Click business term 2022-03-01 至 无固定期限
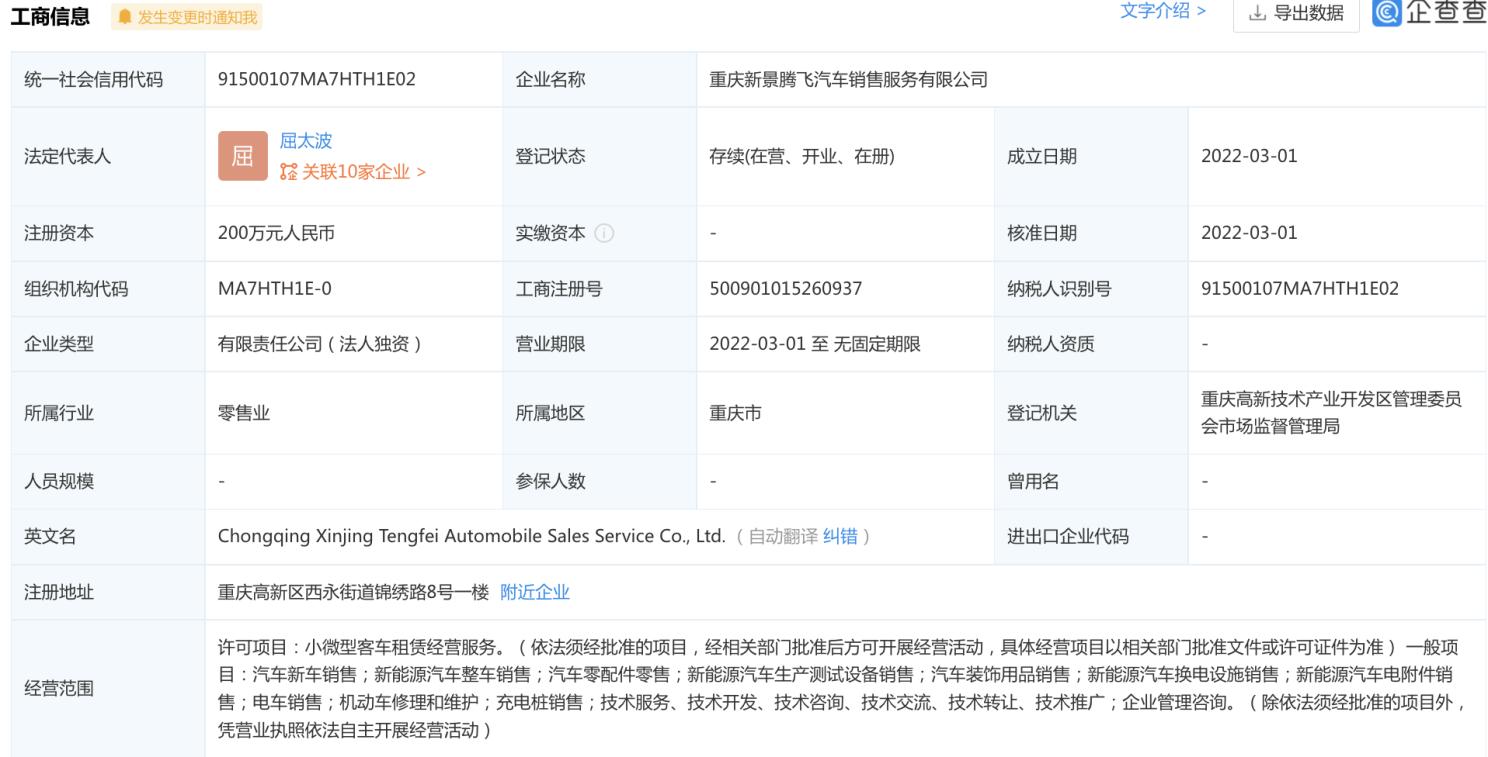1488x757 pixels. point(815,344)
